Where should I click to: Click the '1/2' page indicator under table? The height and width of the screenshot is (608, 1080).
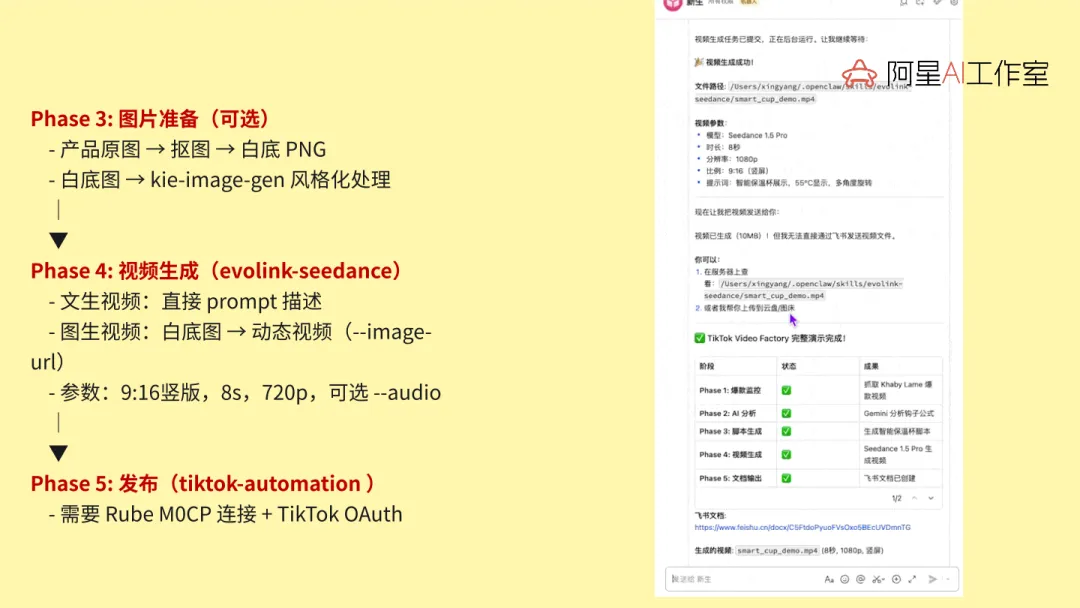coord(896,499)
